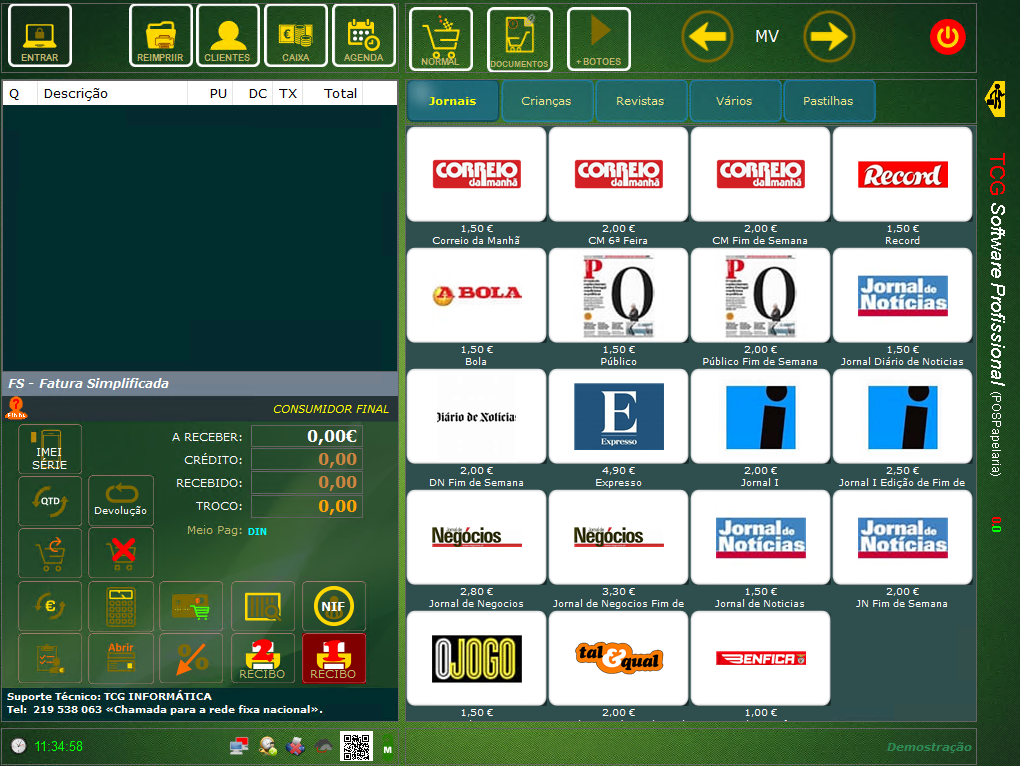Click the left yellow arrow beside MV
The width and height of the screenshot is (1020, 766).
click(707, 36)
